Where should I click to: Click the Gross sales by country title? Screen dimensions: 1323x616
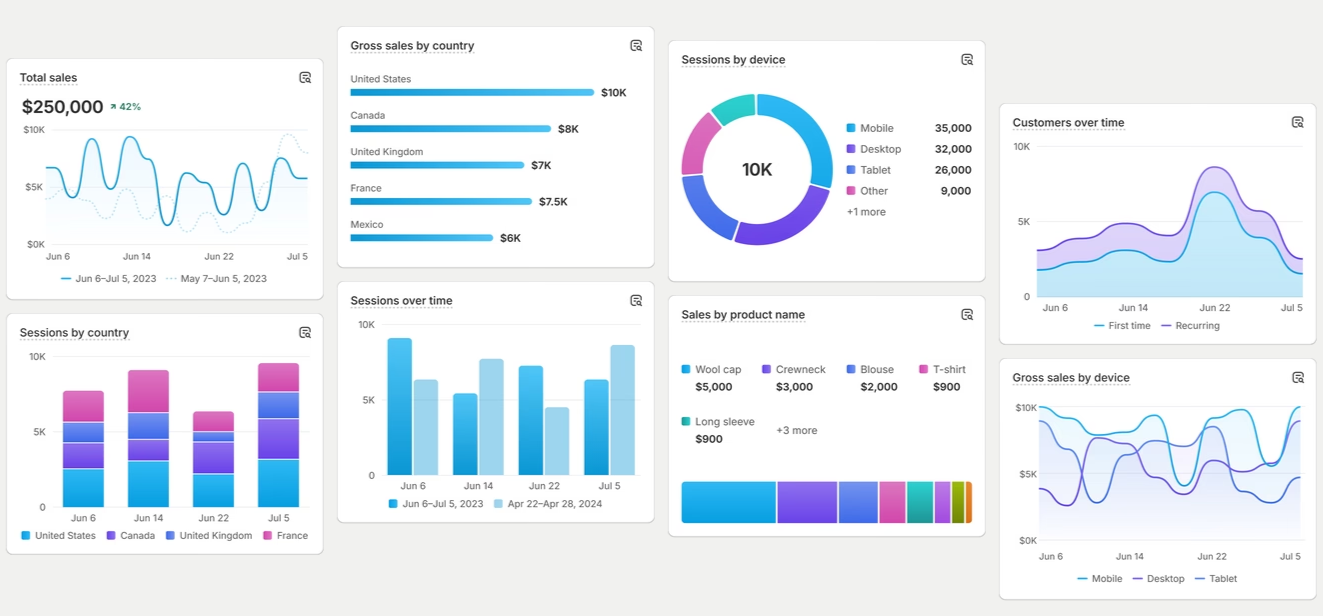coord(412,46)
